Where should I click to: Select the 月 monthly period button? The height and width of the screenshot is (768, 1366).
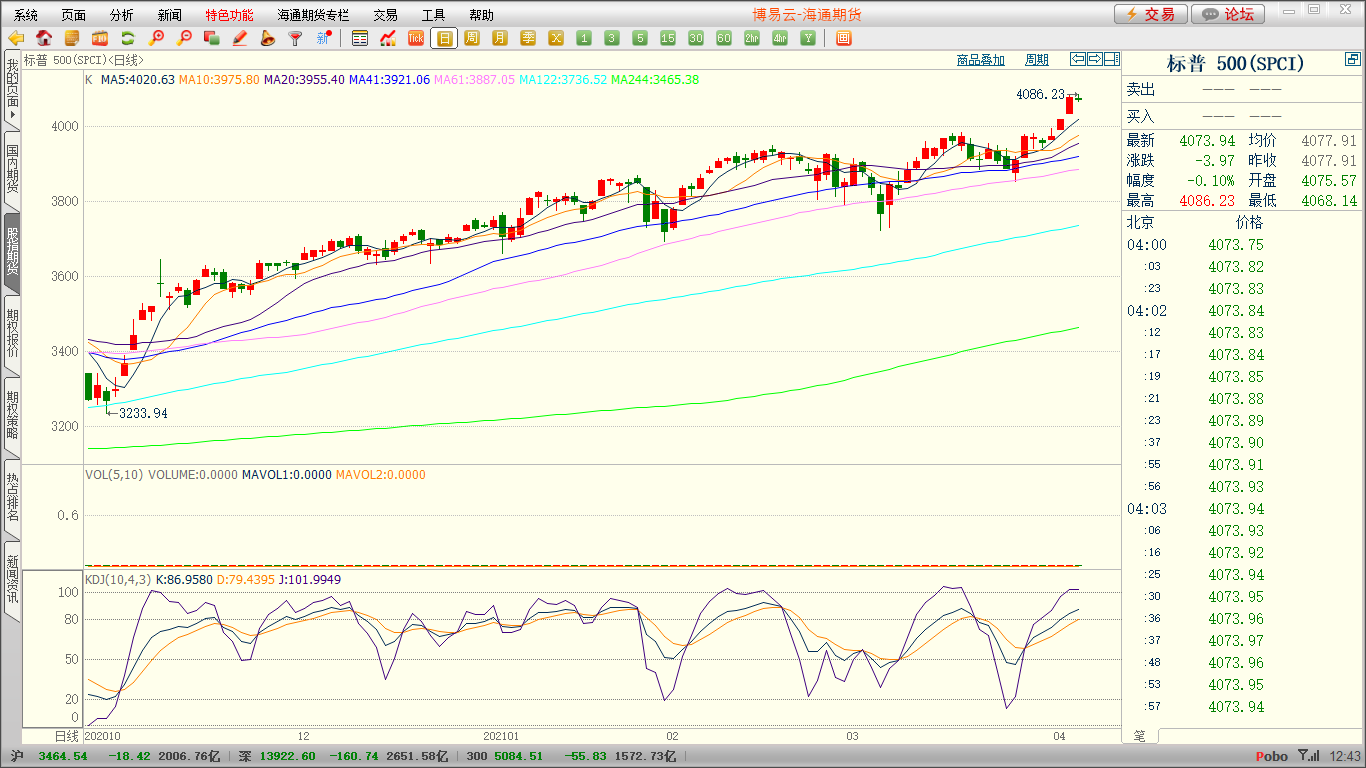[500, 39]
